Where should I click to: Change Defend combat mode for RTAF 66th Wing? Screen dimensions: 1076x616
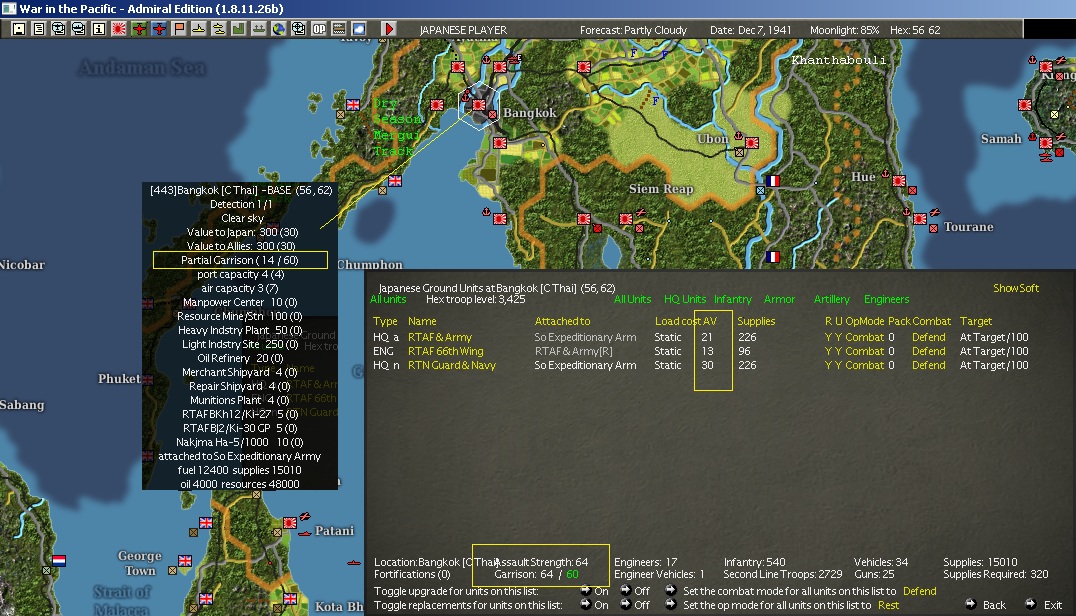pos(928,351)
